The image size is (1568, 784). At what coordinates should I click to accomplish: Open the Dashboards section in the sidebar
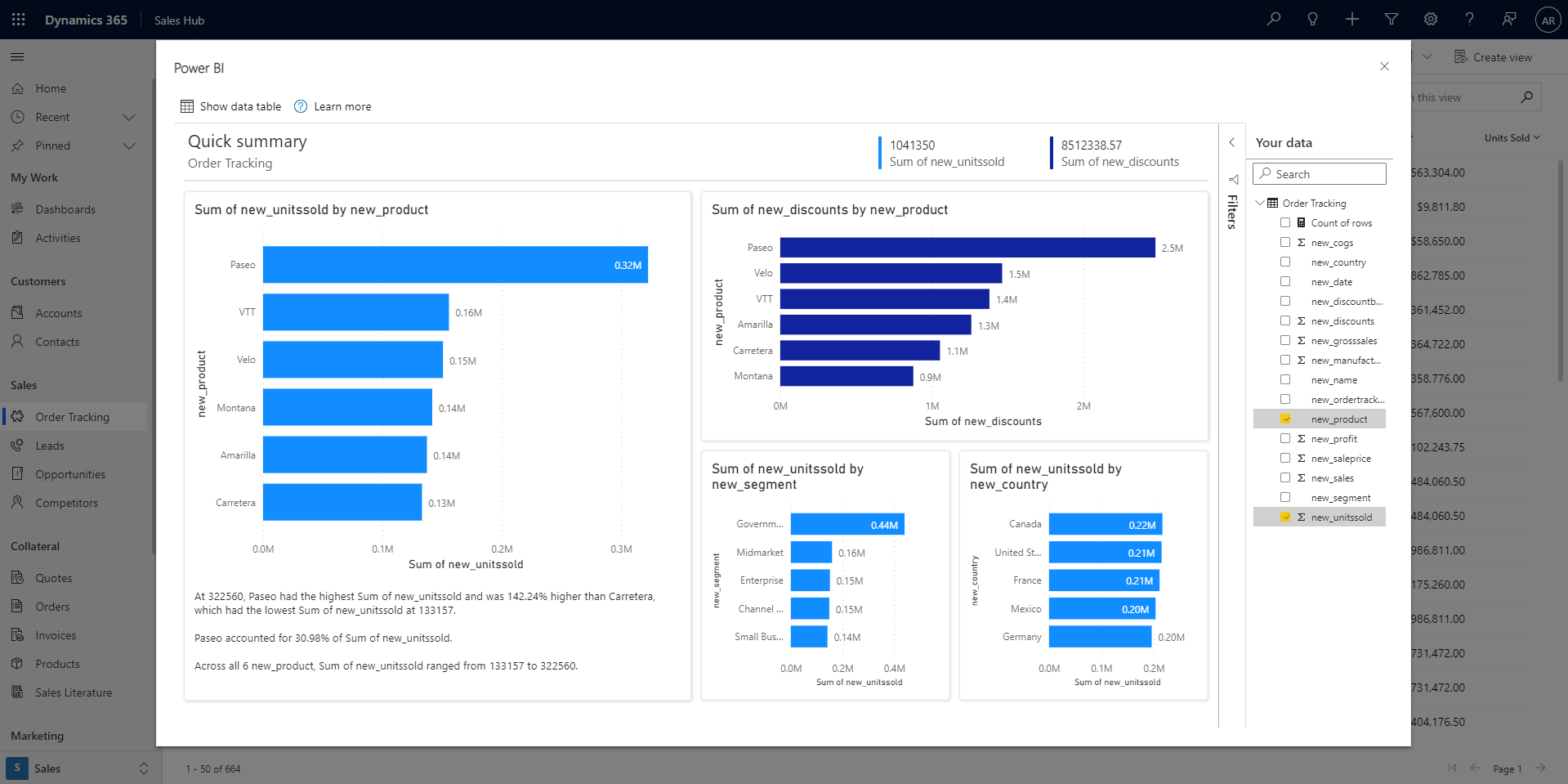pyautogui.click(x=65, y=208)
